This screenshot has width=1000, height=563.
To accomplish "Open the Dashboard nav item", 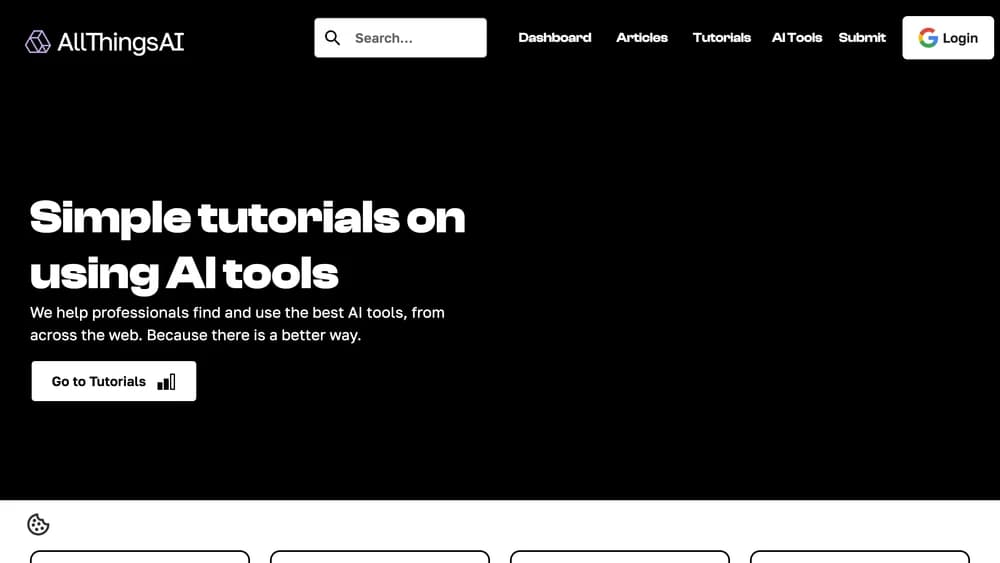I will pos(555,38).
